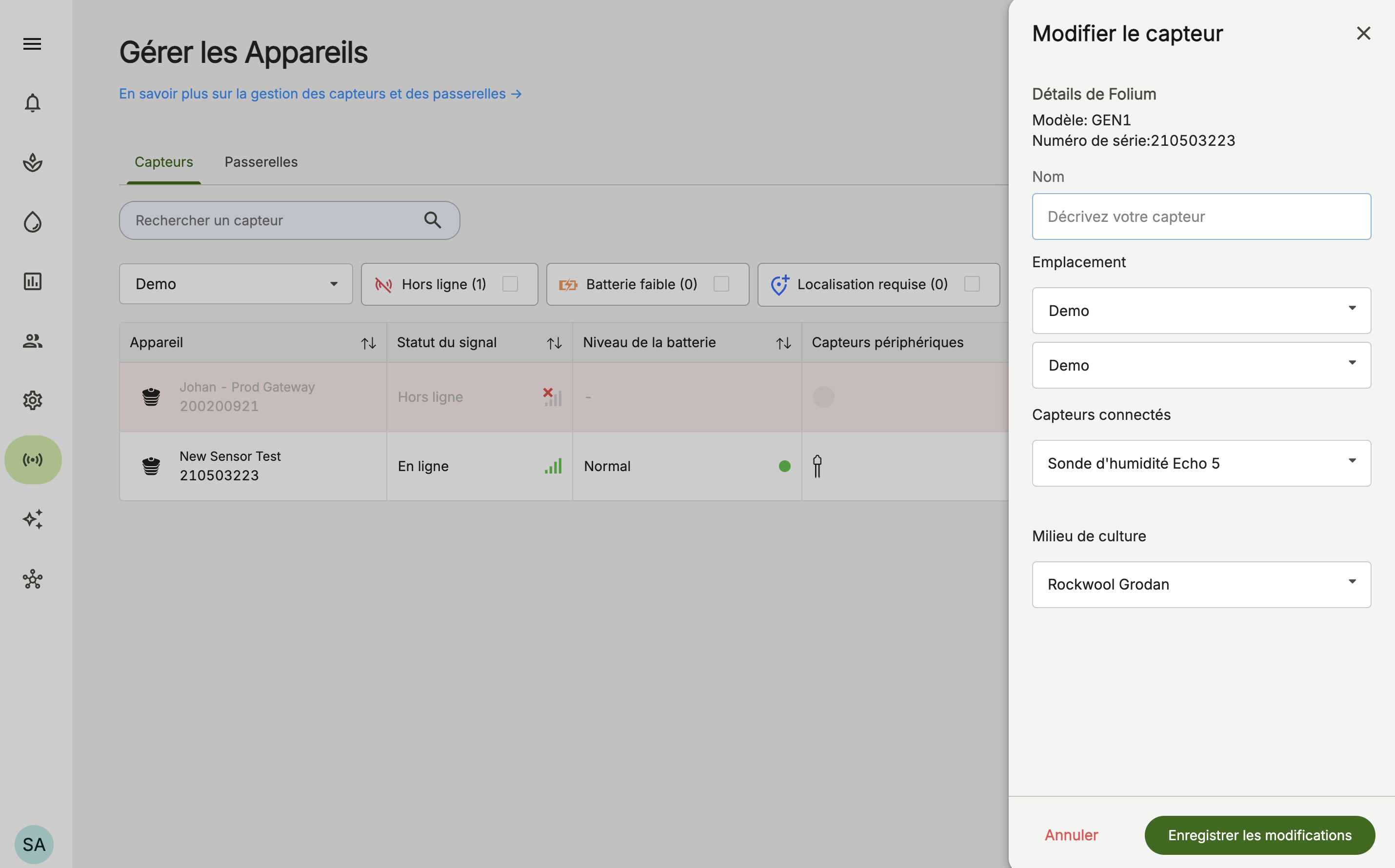Open the sensor and gateway management link
The image size is (1395, 868).
coord(320,94)
